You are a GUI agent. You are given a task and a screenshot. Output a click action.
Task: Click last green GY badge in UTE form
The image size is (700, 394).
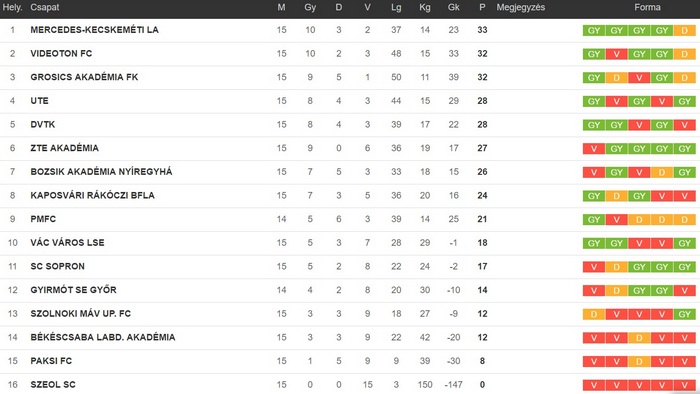coord(684,101)
